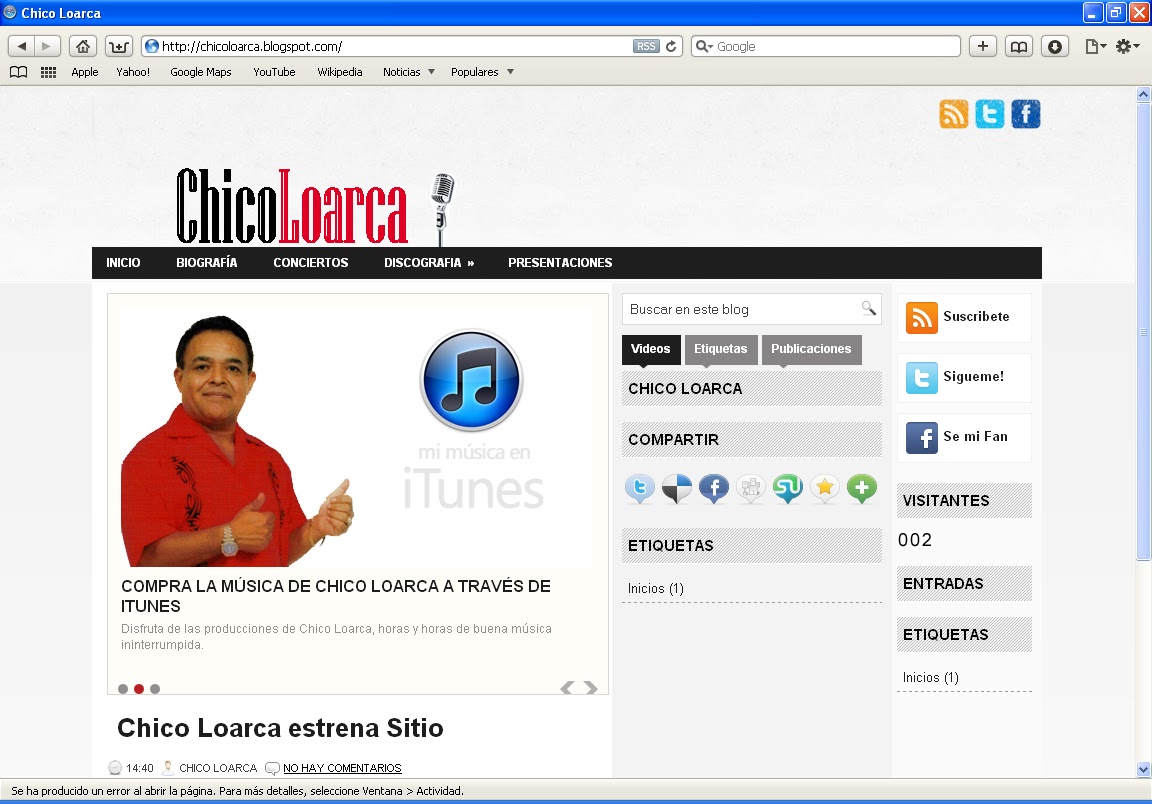Click the Suscribete RSS button
The image size is (1152, 804).
pyautogui.click(x=964, y=317)
